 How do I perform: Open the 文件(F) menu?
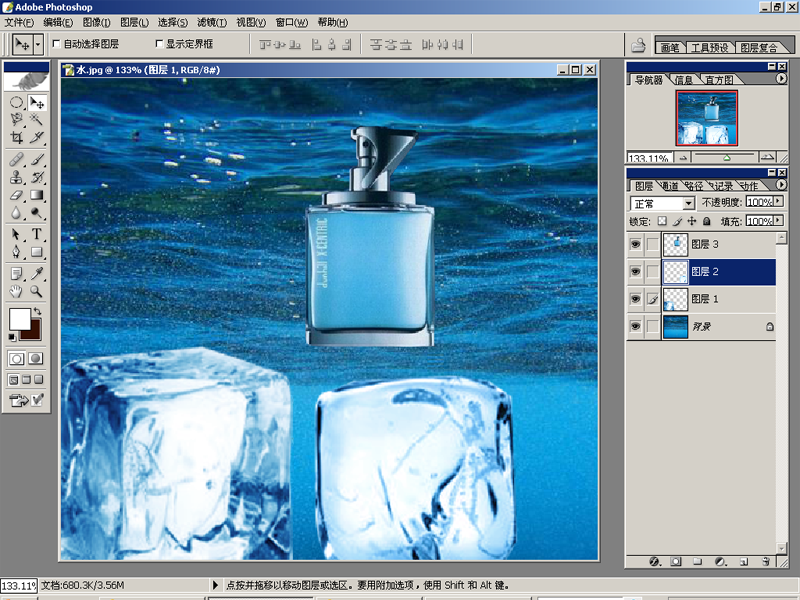[19, 22]
